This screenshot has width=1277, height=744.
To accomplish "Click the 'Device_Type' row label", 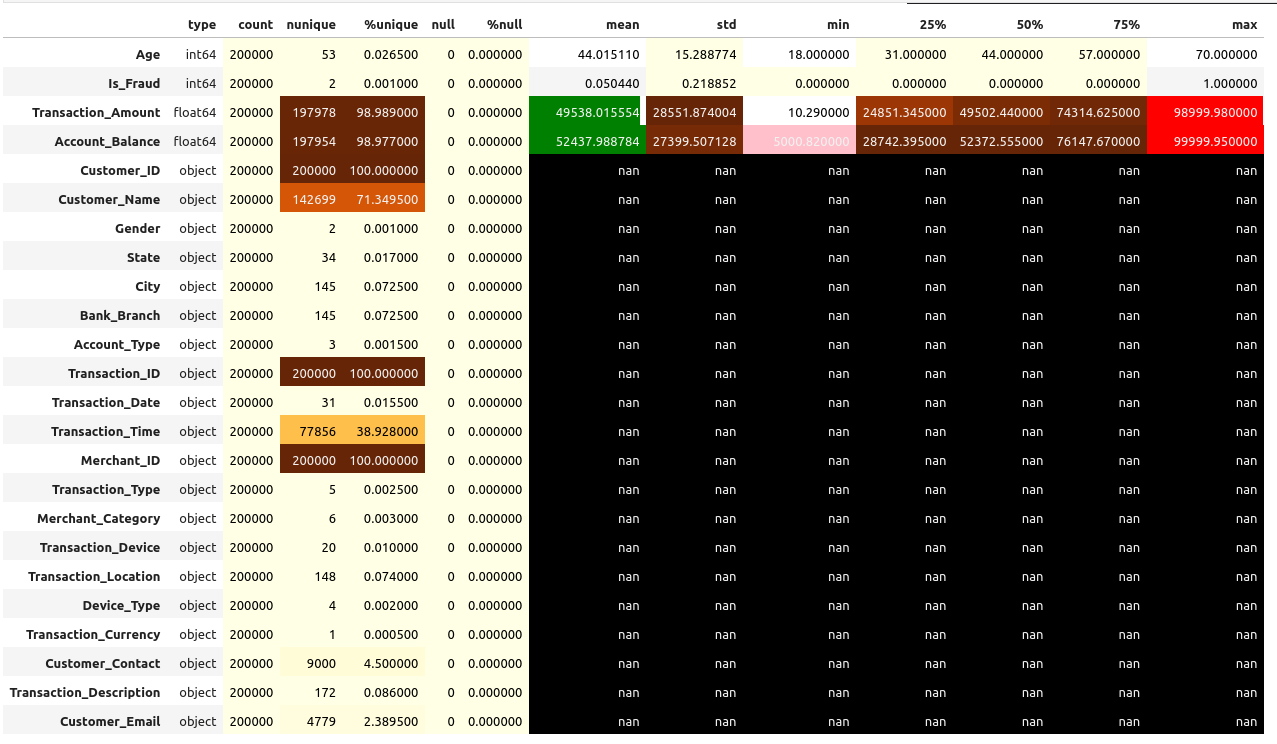I will pyautogui.click(x=122, y=605).
